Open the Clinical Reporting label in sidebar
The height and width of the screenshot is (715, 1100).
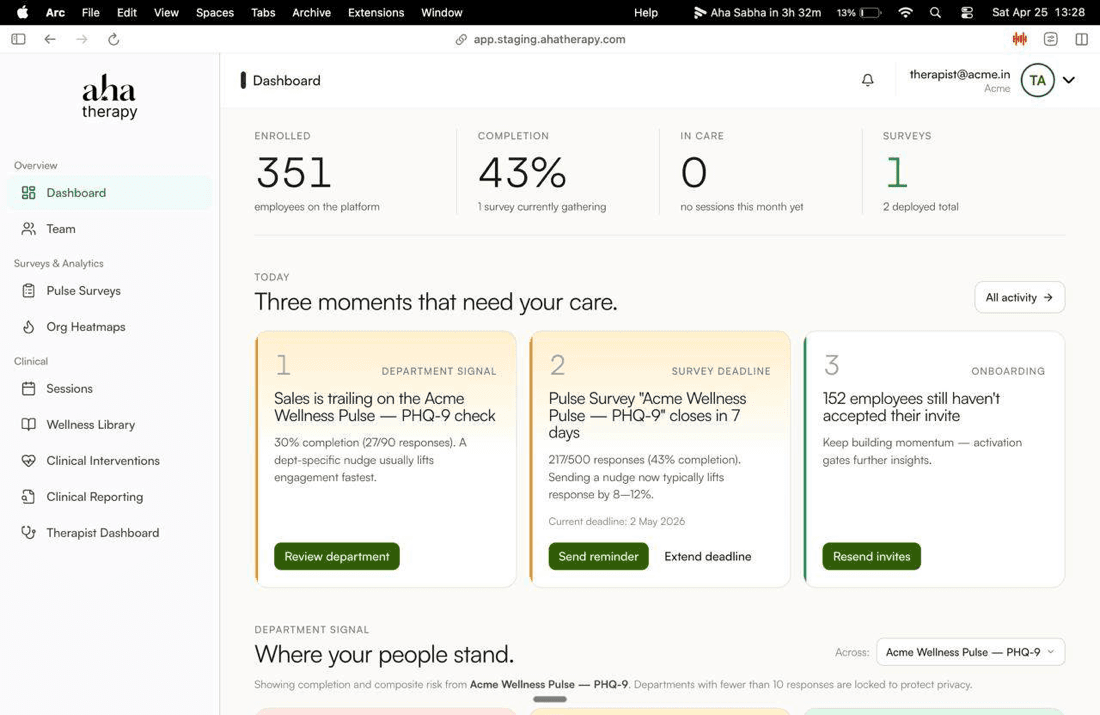[95, 497]
